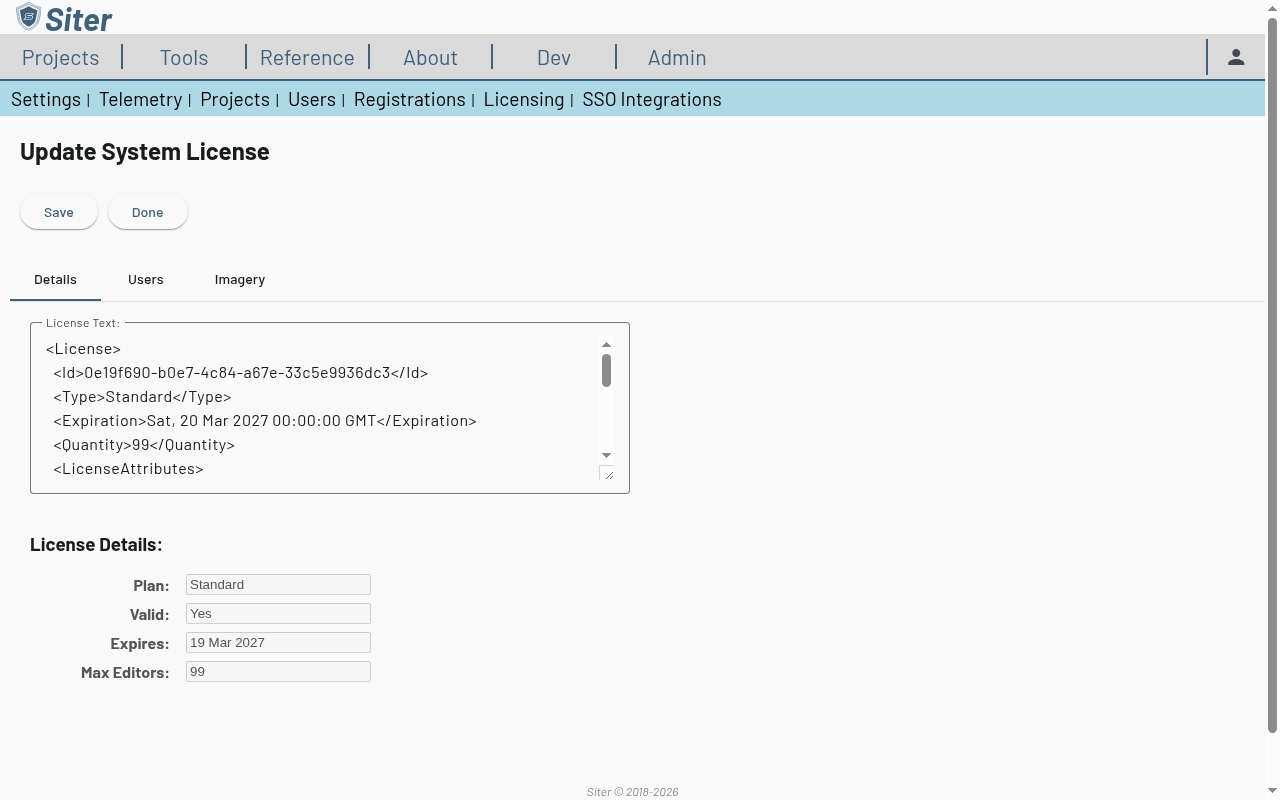Save the system license

[x=59, y=212]
